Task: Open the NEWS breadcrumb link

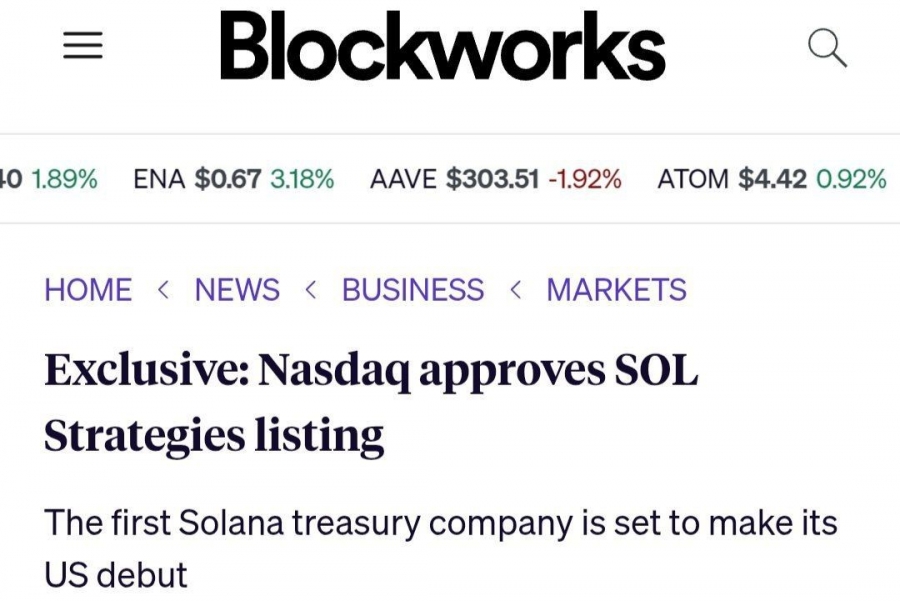Action: pyautogui.click(x=238, y=290)
